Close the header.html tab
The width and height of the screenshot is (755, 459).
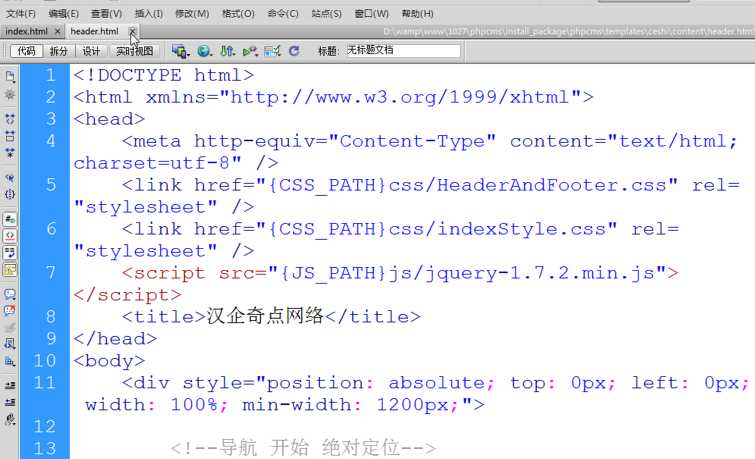pos(132,31)
